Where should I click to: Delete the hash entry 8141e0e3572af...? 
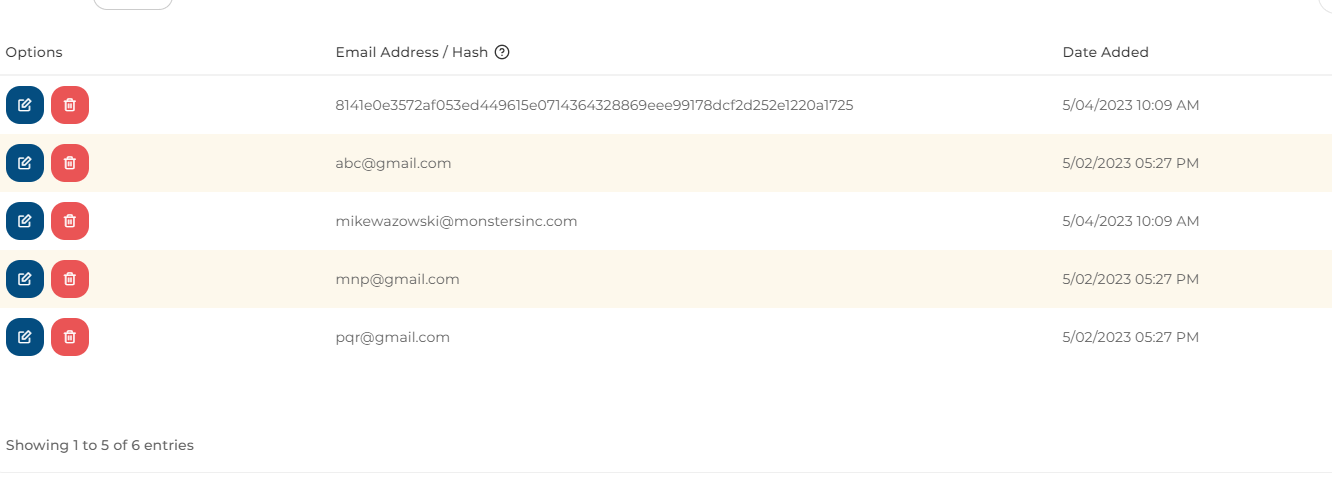(x=70, y=105)
